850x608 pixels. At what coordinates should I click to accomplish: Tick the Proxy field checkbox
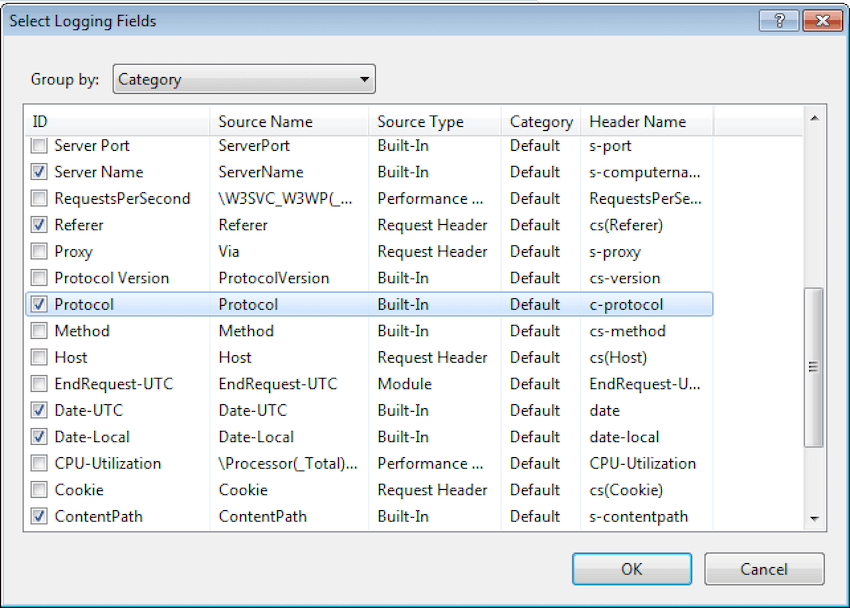click(39, 251)
